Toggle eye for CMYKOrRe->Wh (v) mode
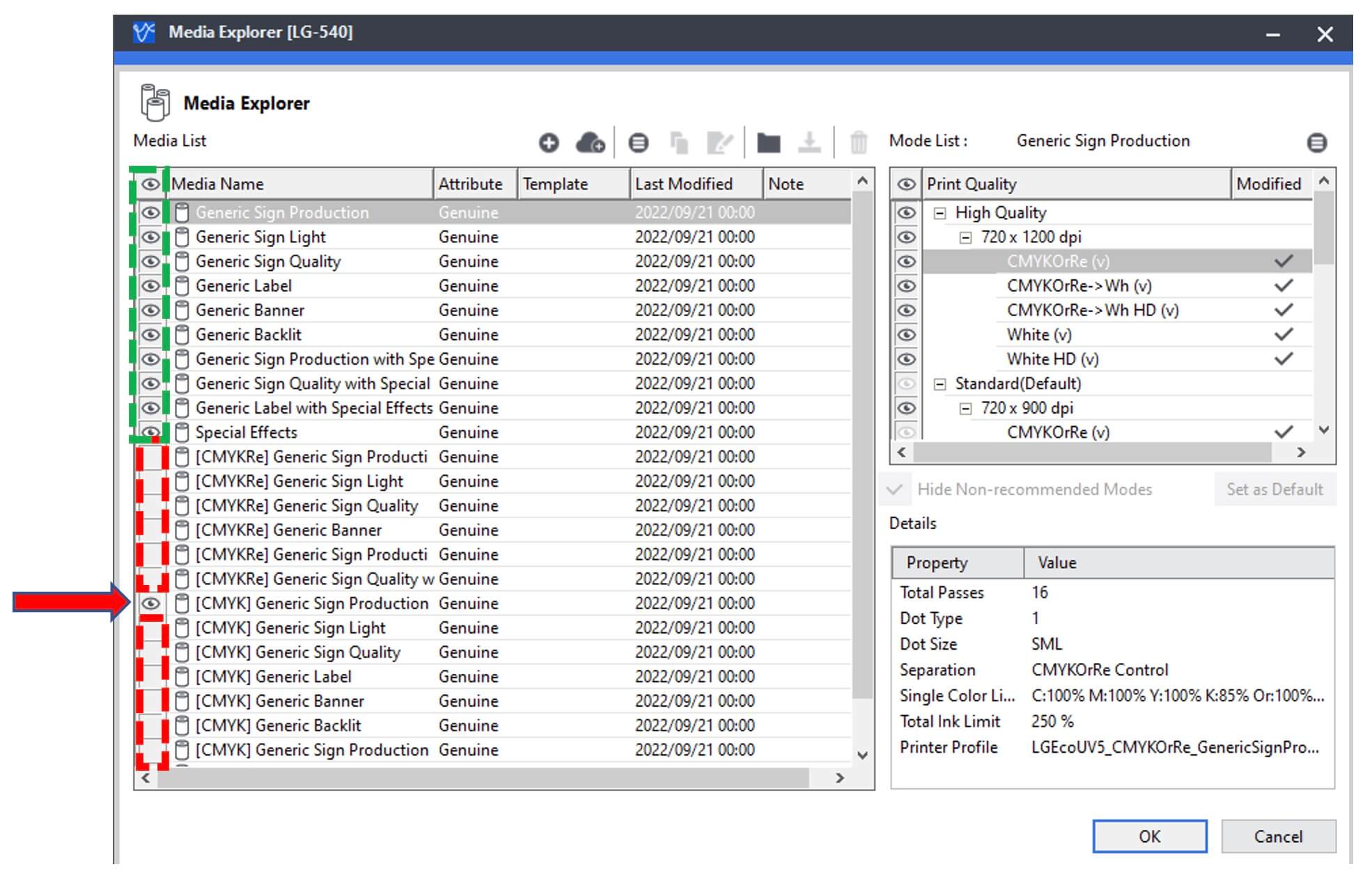 click(x=906, y=286)
